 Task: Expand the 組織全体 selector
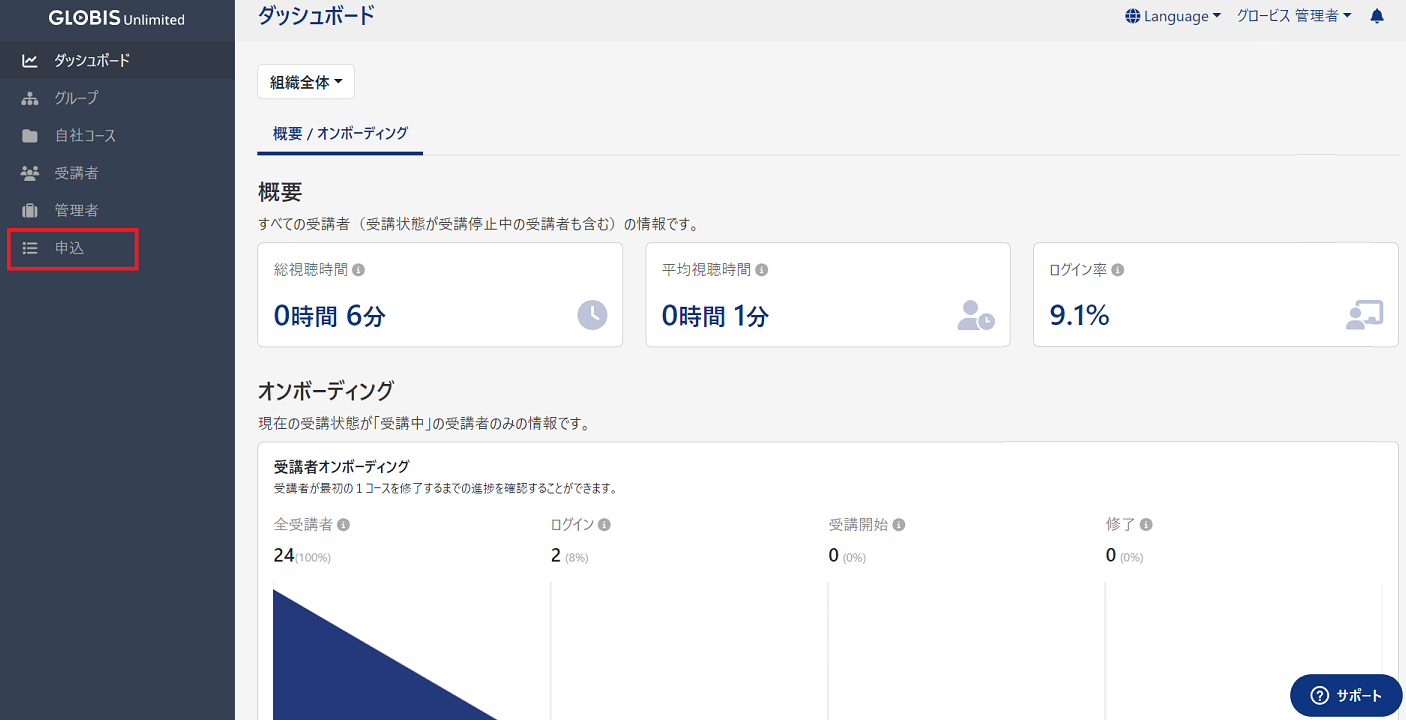(x=306, y=82)
